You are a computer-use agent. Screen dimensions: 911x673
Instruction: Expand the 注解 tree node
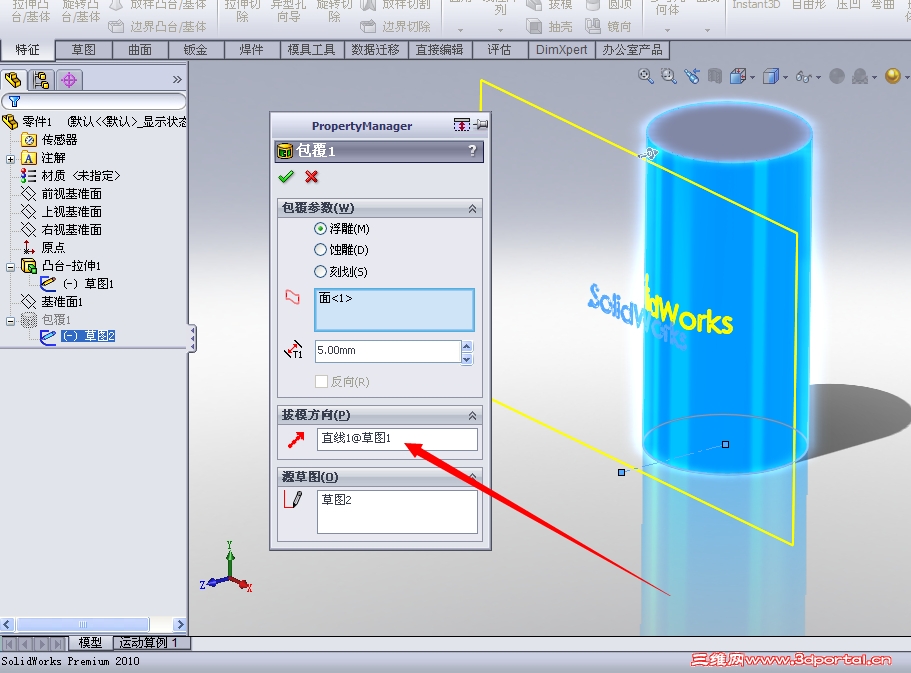10,158
